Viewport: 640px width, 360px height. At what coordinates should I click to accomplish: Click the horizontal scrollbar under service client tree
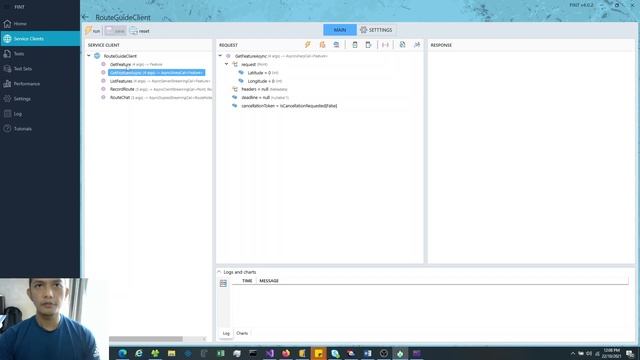(x=146, y=339)
